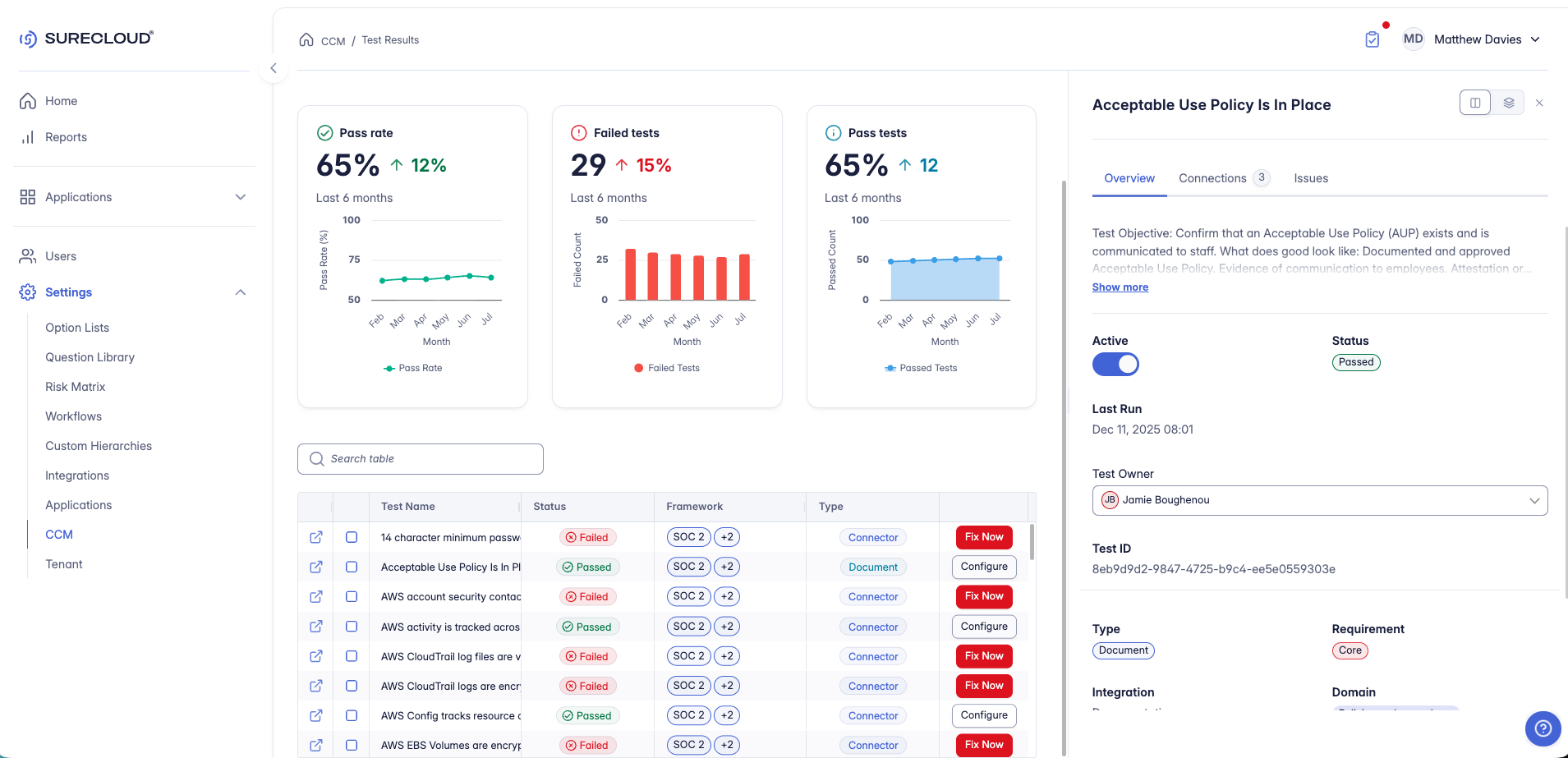1568x758 pixels.
Task: Open the 14 character minimum password test externally
Action: click(316, 537)
